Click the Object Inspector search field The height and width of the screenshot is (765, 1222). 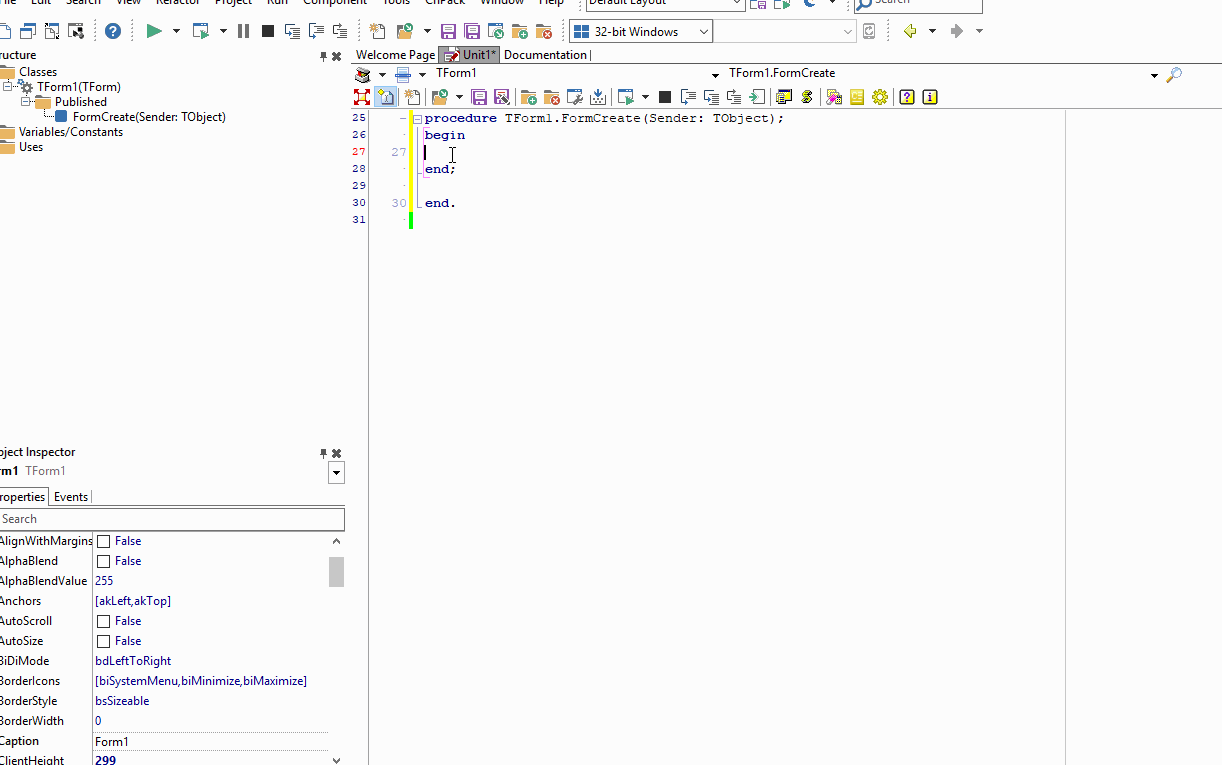coord(170,519)
